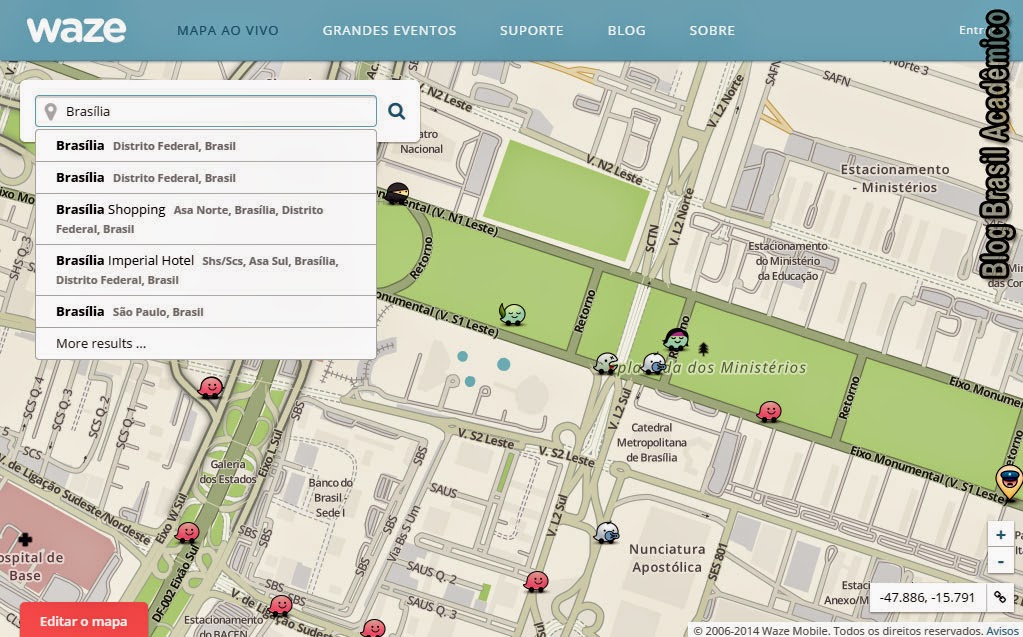
Task: Open the Avisos link in the footer
Action: (x=1003, y=631)
